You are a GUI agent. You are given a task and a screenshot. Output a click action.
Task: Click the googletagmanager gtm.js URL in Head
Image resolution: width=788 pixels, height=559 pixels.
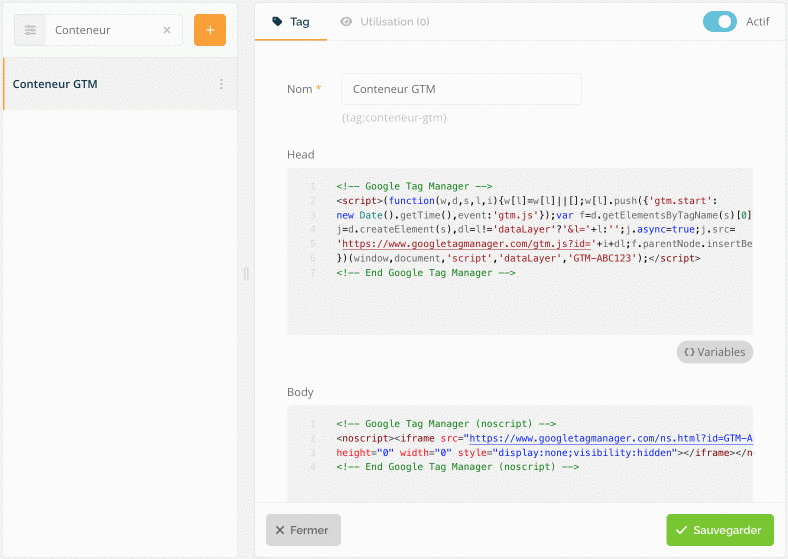[466, 244]
